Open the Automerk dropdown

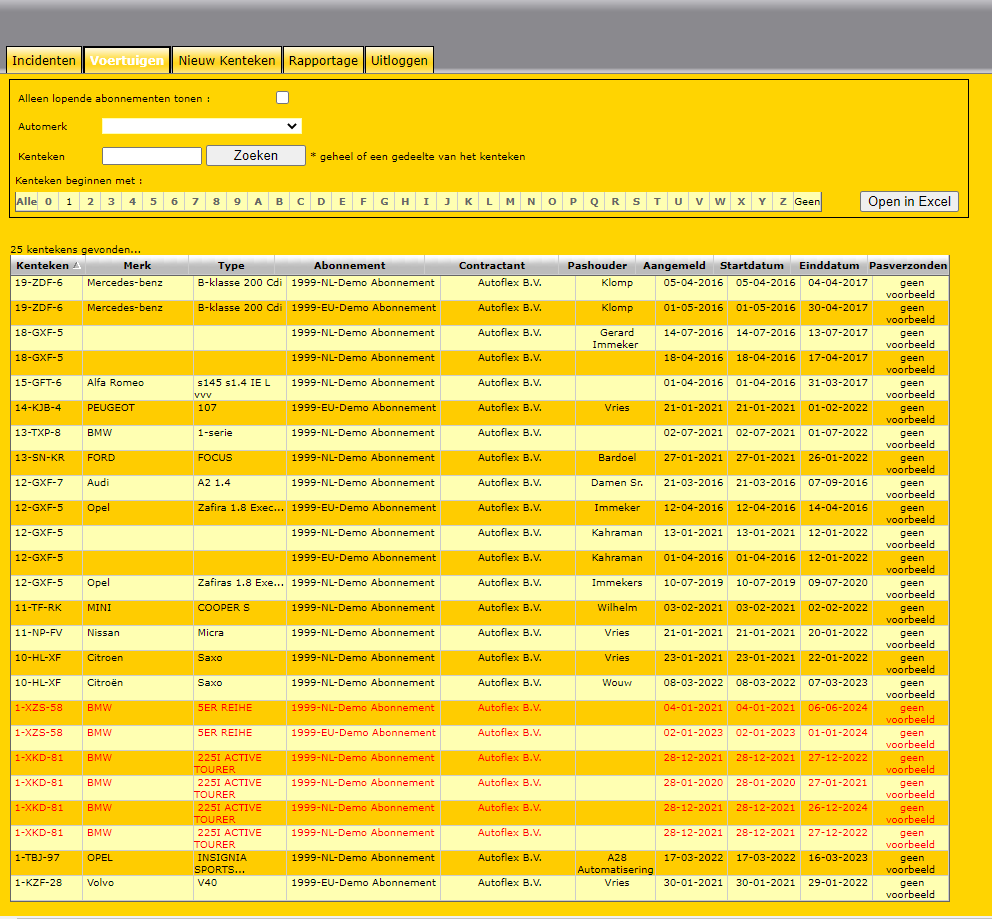[x=202, y=126]
